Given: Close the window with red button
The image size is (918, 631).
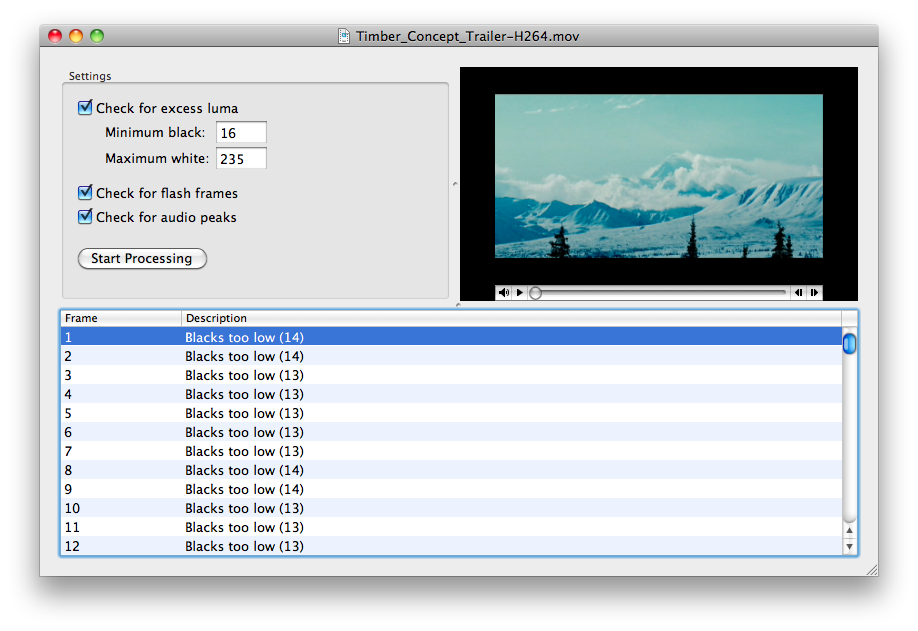Looking at the screenshot, I should pyautogui.click(x=55, y=36).
